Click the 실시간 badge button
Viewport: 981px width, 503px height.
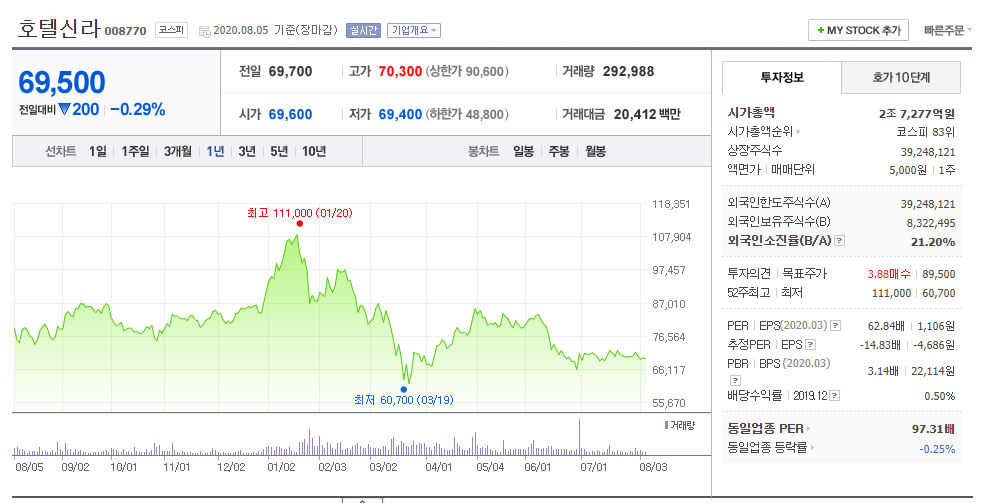363,30
